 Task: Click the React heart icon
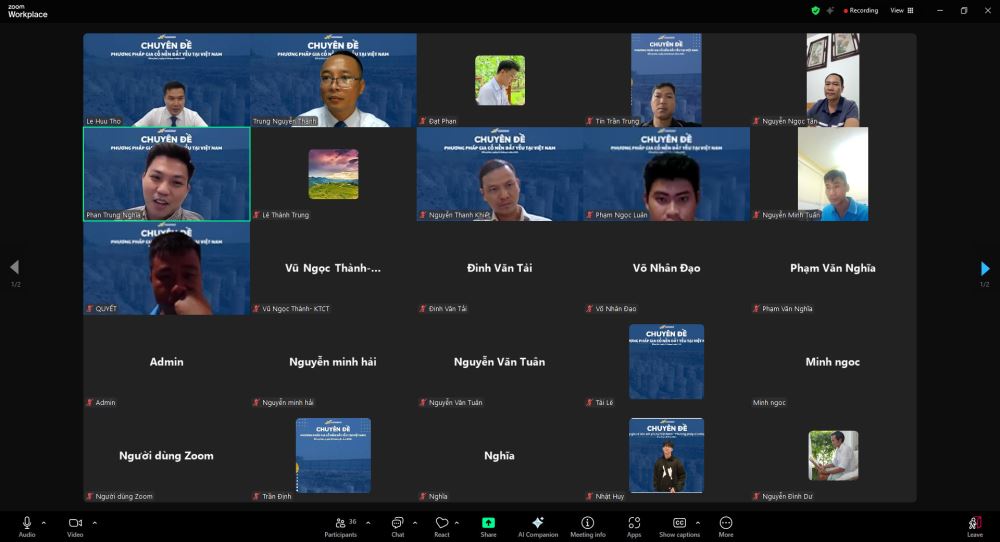[442, 523]
